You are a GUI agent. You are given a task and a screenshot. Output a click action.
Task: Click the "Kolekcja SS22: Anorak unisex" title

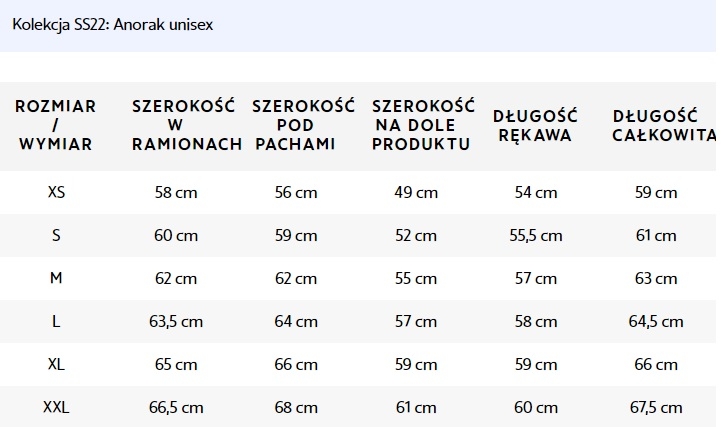tap(112, 24)
